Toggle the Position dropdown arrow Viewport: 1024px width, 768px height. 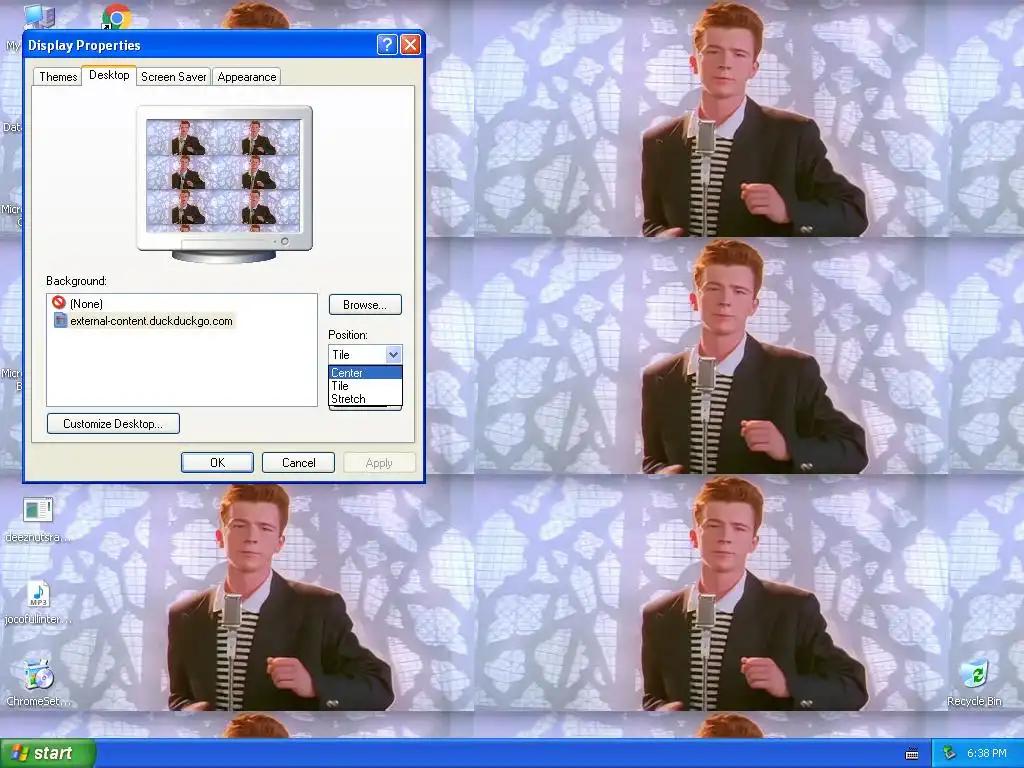click(x=393, y=355)
